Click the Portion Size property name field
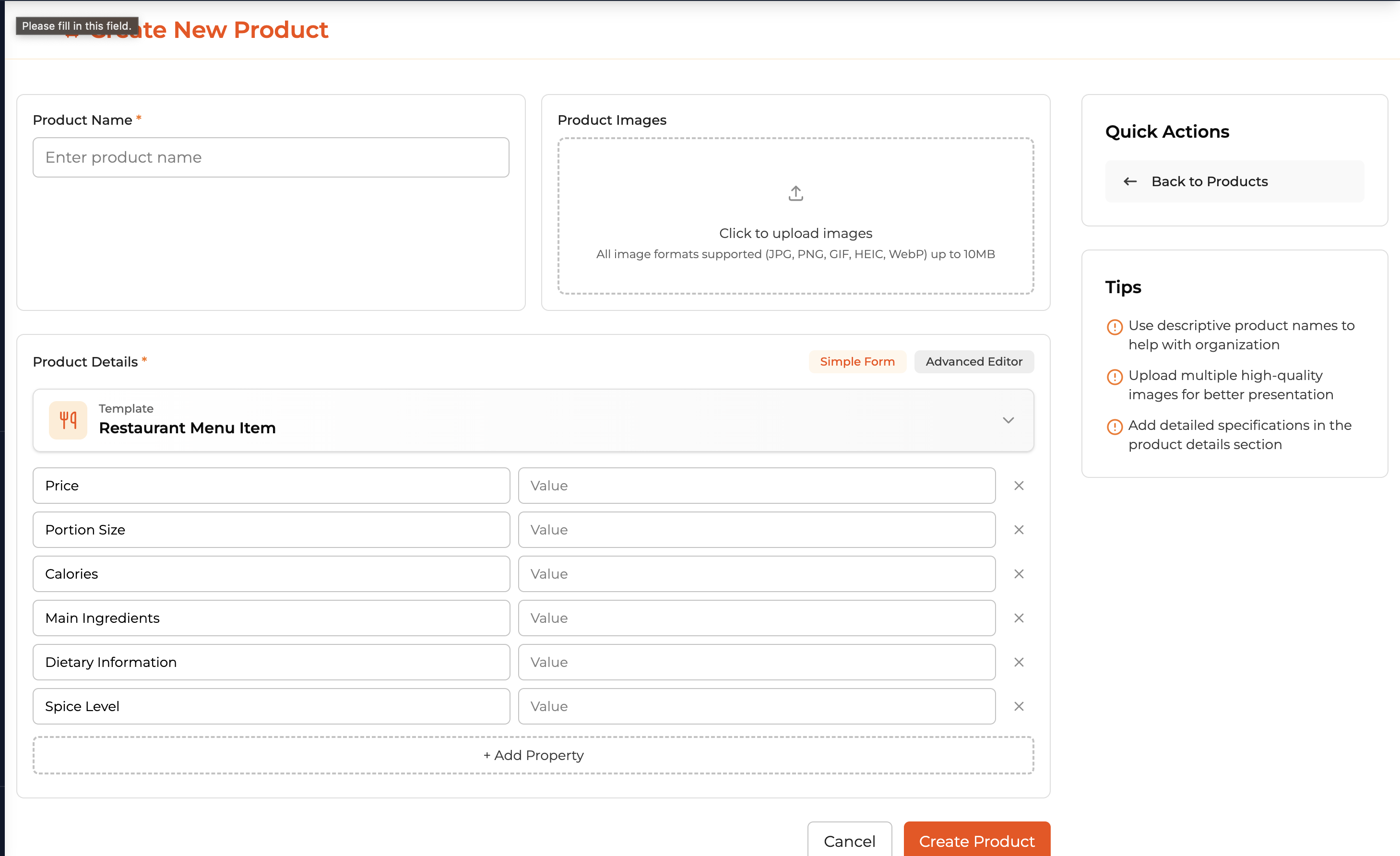This screenshot has height=856, width=1400. pyautogui.click(x=271, y=529)
